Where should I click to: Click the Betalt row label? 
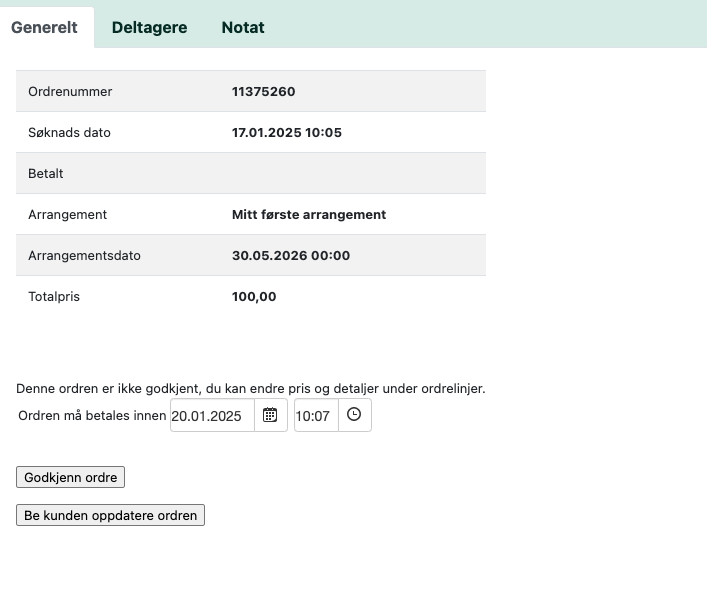[x=46, y=174]
